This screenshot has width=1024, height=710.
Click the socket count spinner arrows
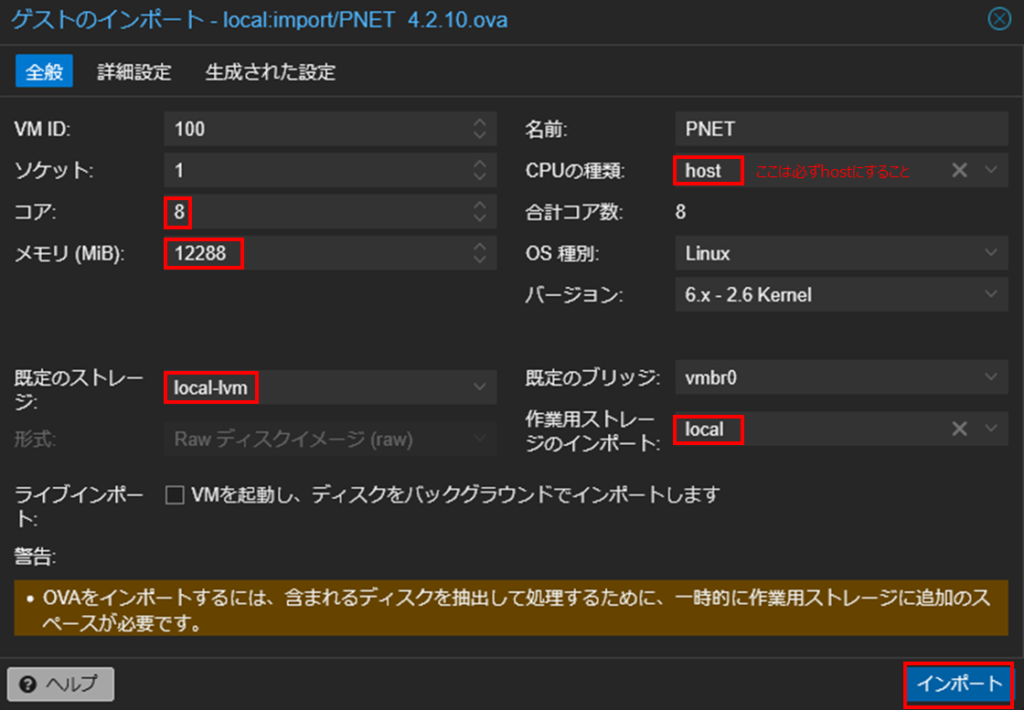point(480,170)
